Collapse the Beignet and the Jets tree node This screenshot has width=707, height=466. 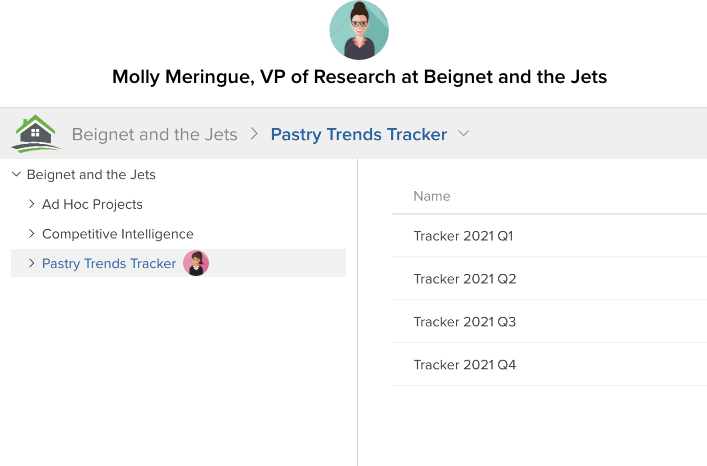coord(16,174)
